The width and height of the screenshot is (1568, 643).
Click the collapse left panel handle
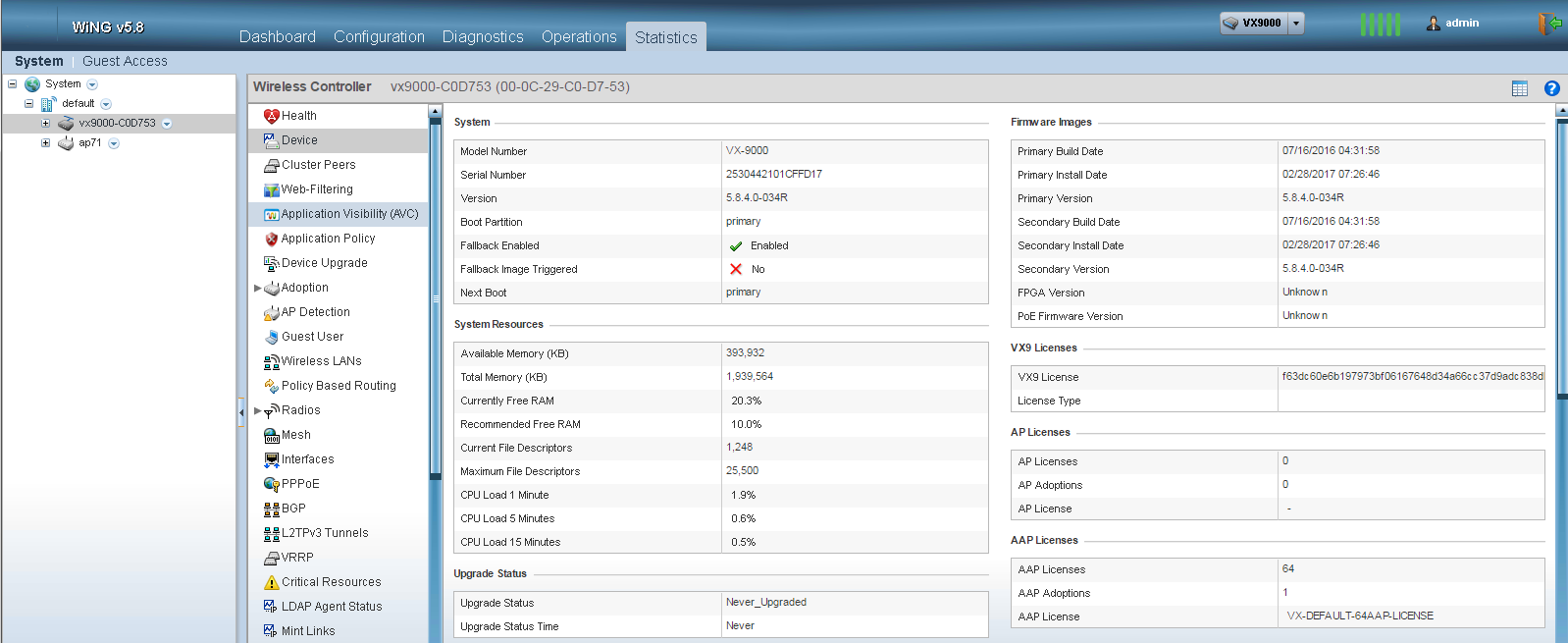[x=241, y=412]
